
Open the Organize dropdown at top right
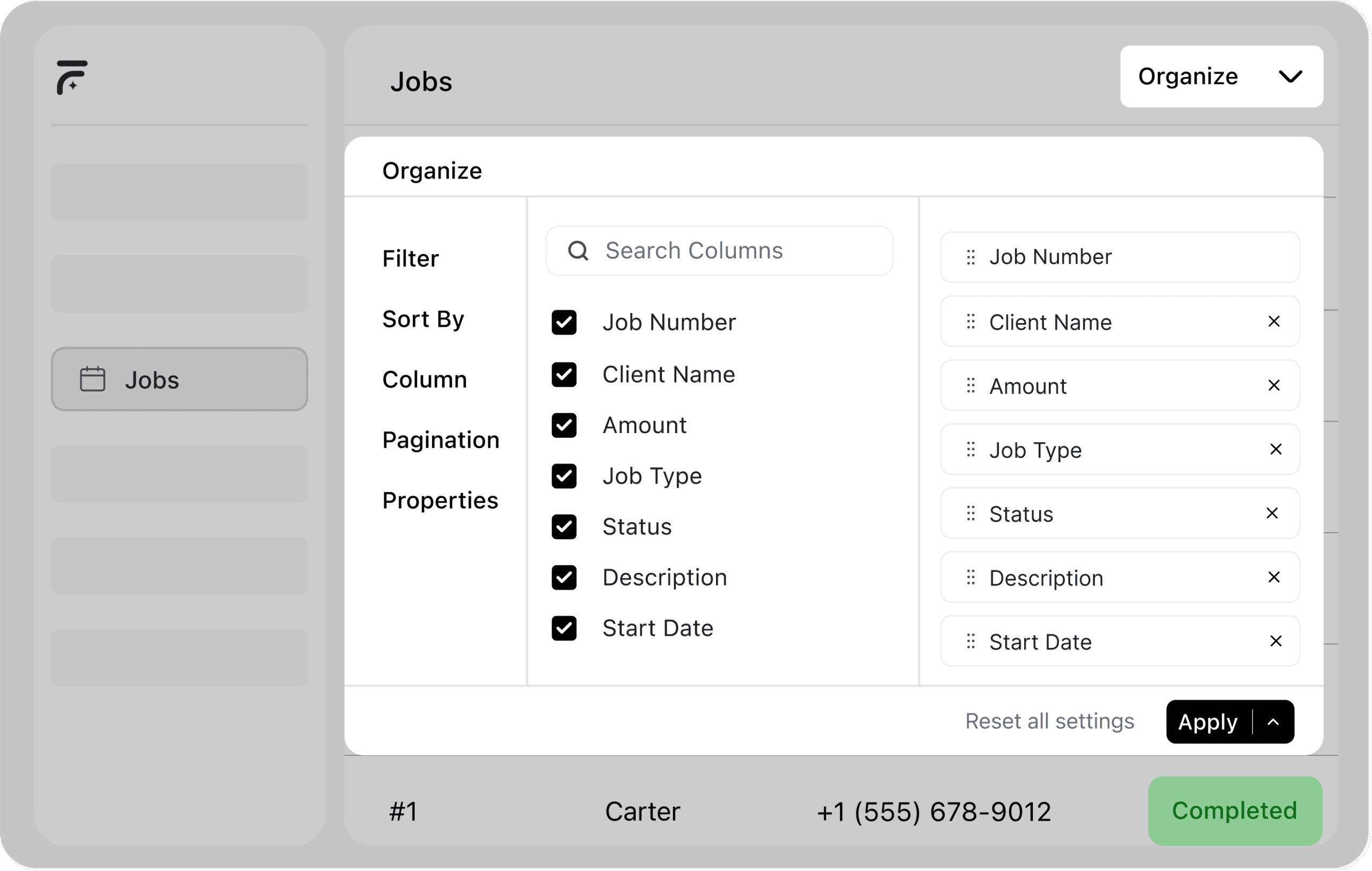[1221, 77]
